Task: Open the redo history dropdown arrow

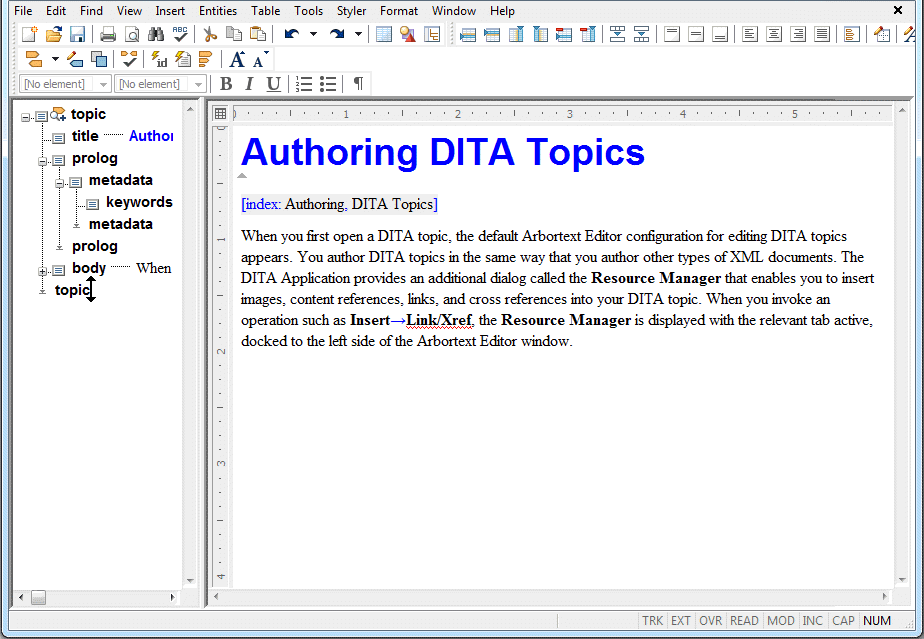Action: click(x=358, y=34)
